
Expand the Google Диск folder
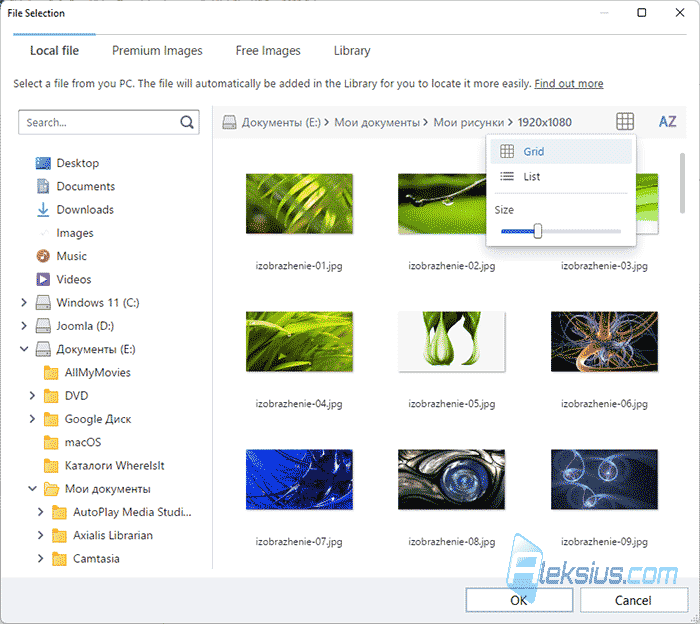tap(32, 419)
